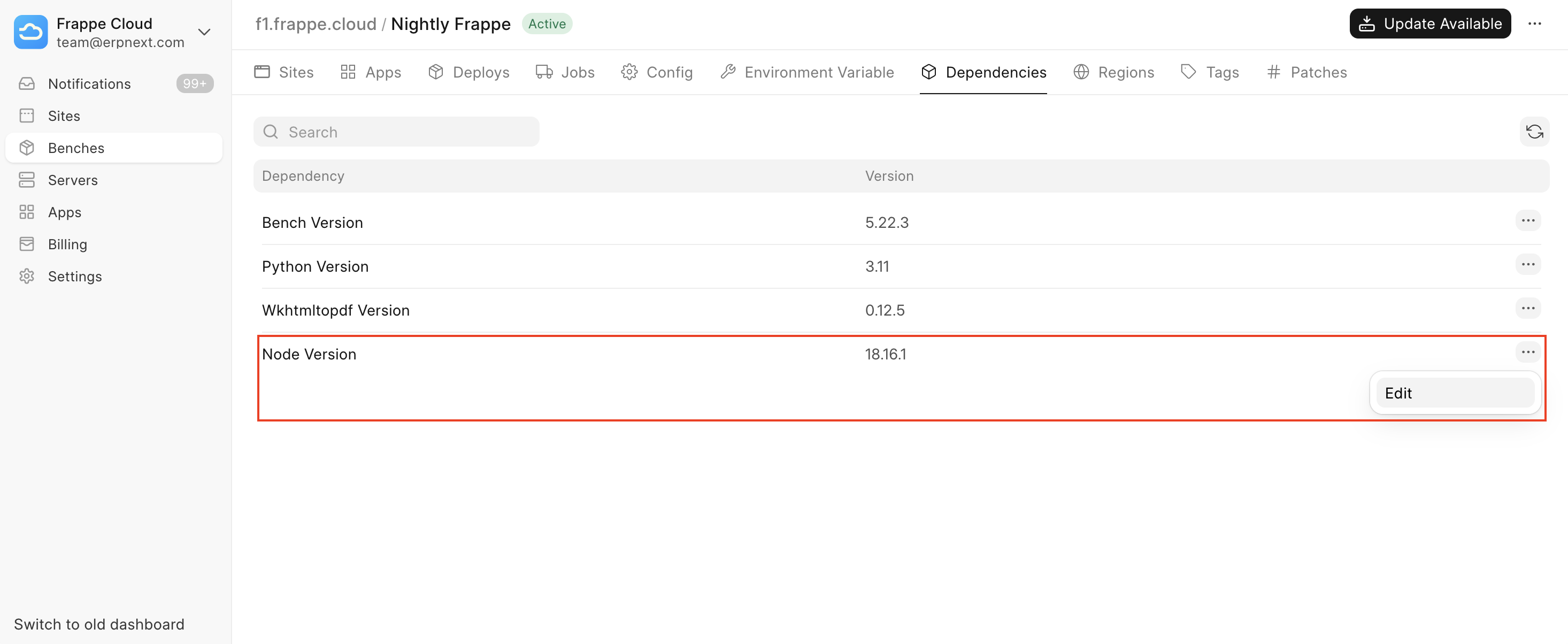Image resolution: width=1568 pixels, height=644 pixels.
Task: Click Switch to old dashboard link
Action: click(99, 625)
